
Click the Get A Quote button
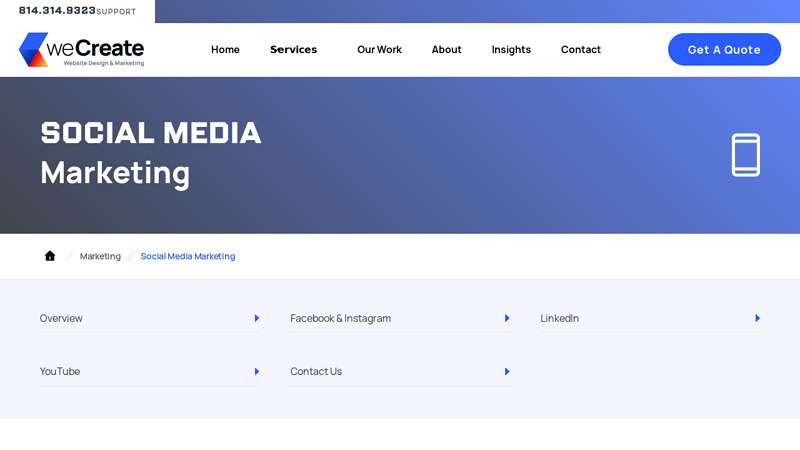click(724, 49)
